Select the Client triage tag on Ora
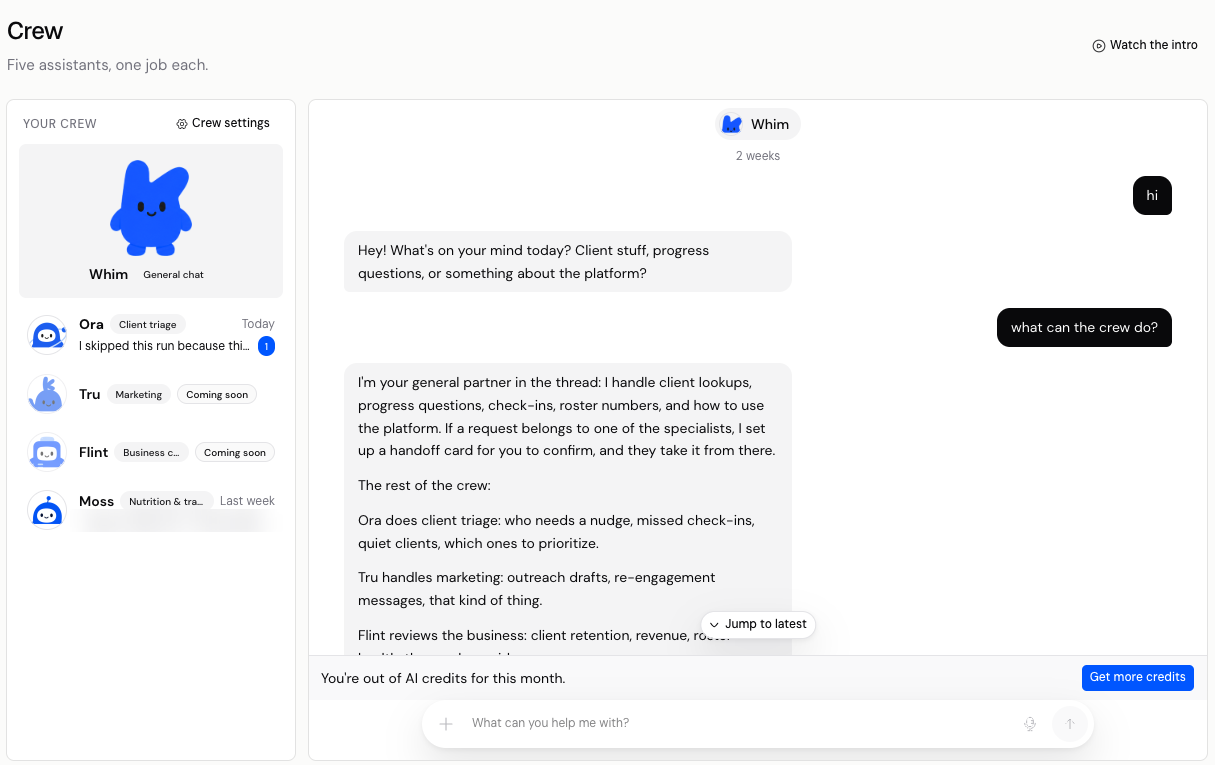 pos(148,325)
